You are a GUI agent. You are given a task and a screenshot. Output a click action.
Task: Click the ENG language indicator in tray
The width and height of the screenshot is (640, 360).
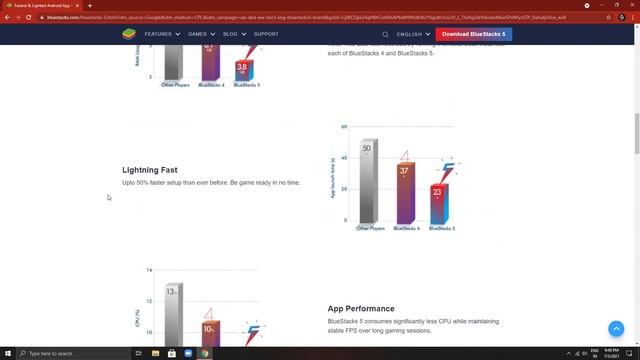[595, 353]
